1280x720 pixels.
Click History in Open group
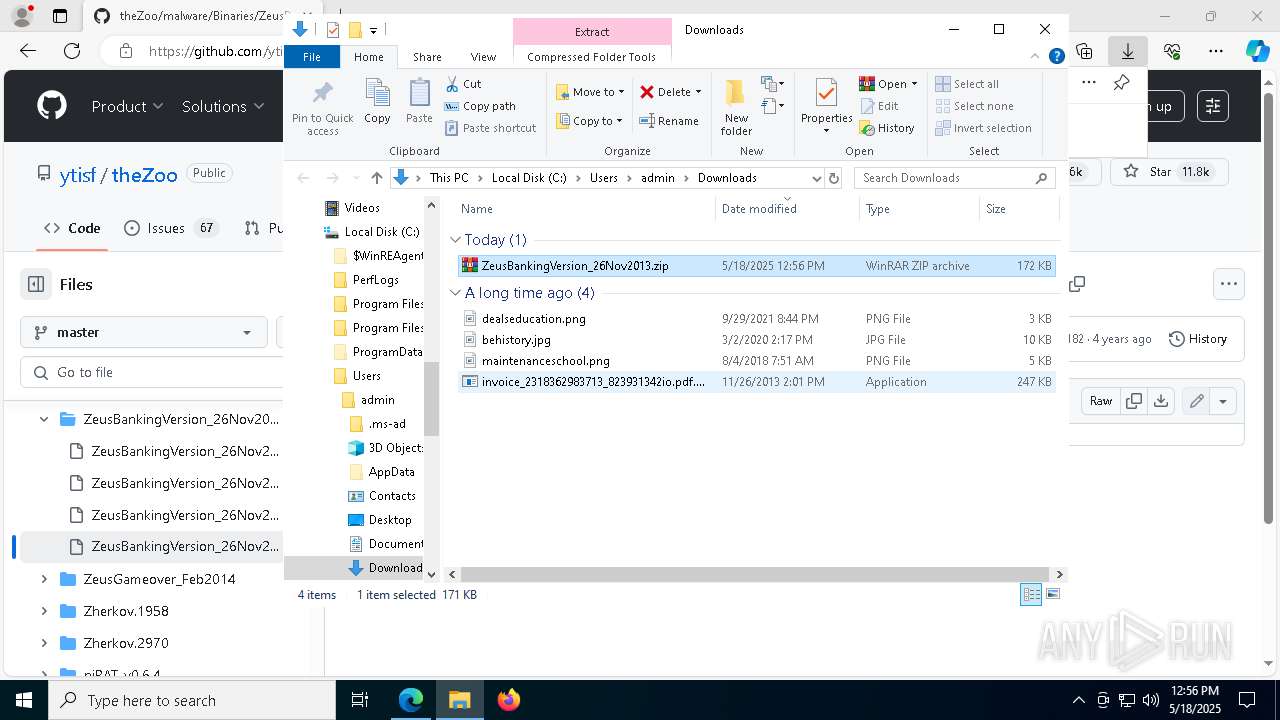coord(887,128)
